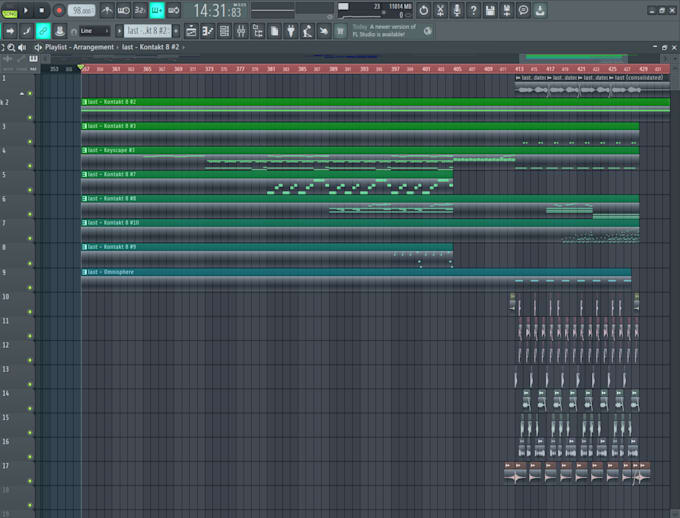
Task: Click the playhead marker on the timeline
Action: click(x=81, y=67)
